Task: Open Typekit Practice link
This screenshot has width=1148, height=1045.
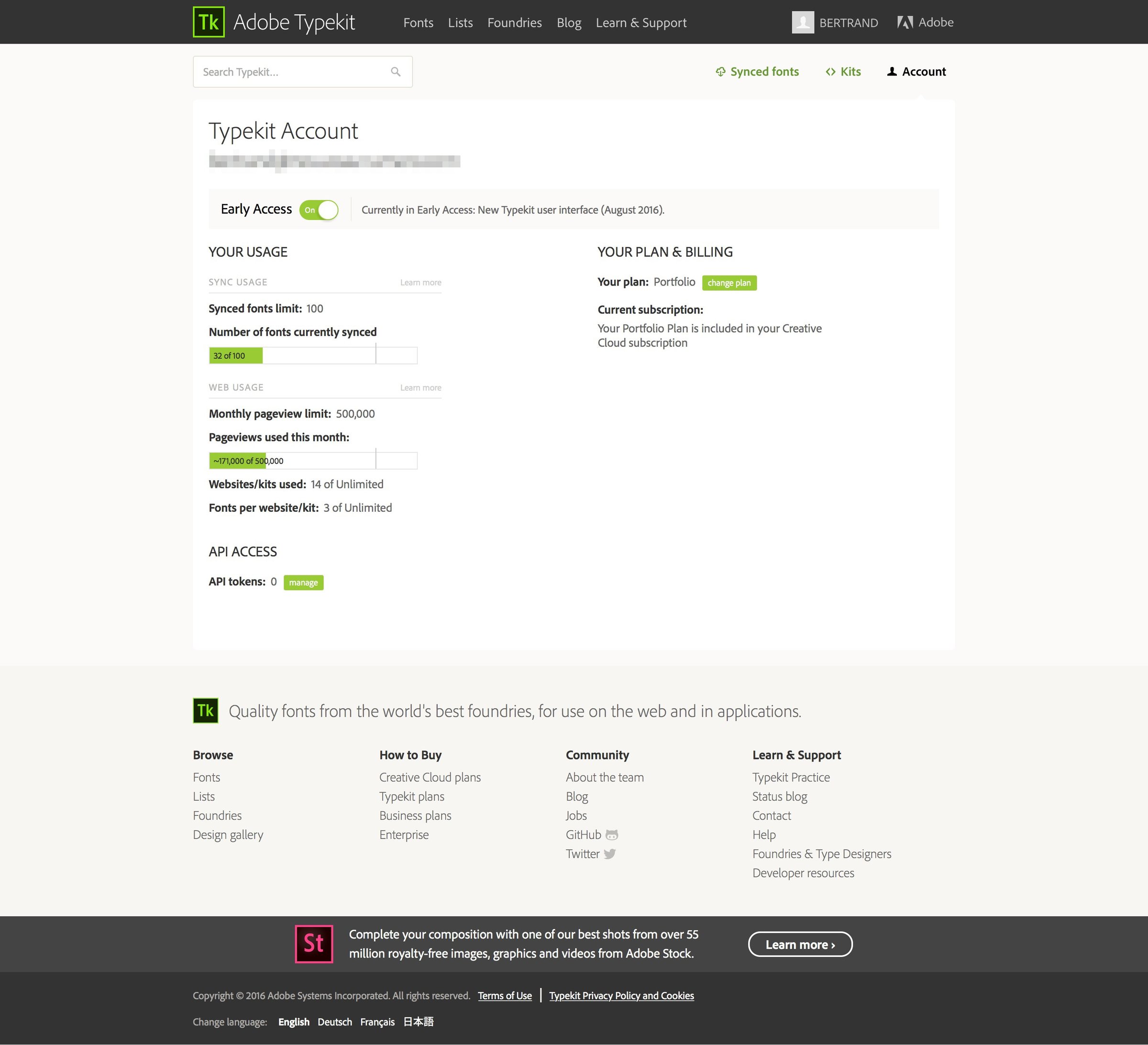Action: (792, 777)
